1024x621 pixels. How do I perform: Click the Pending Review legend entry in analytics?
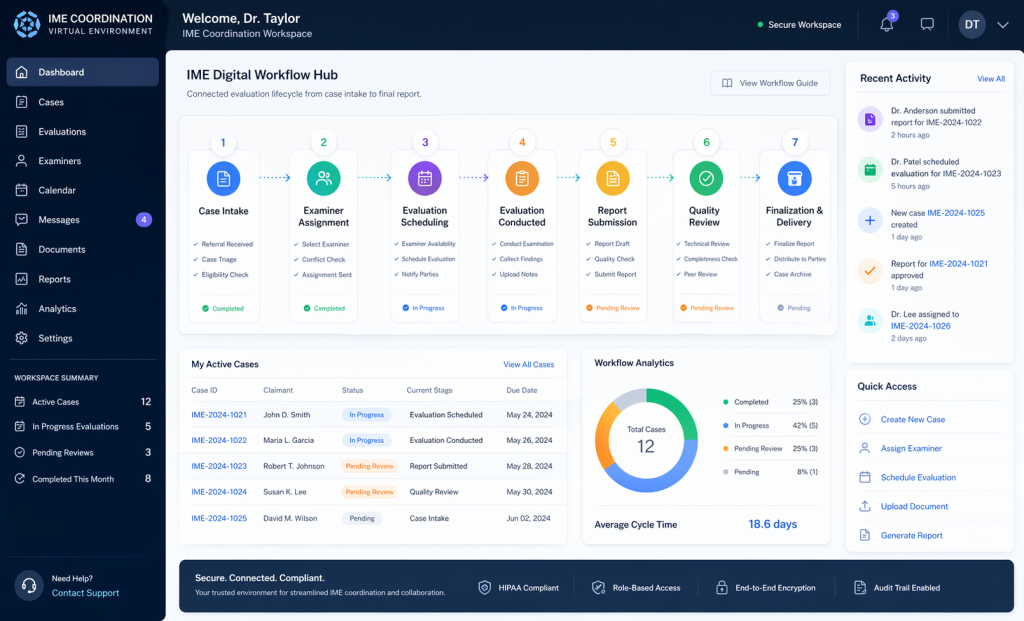(770, 449)
